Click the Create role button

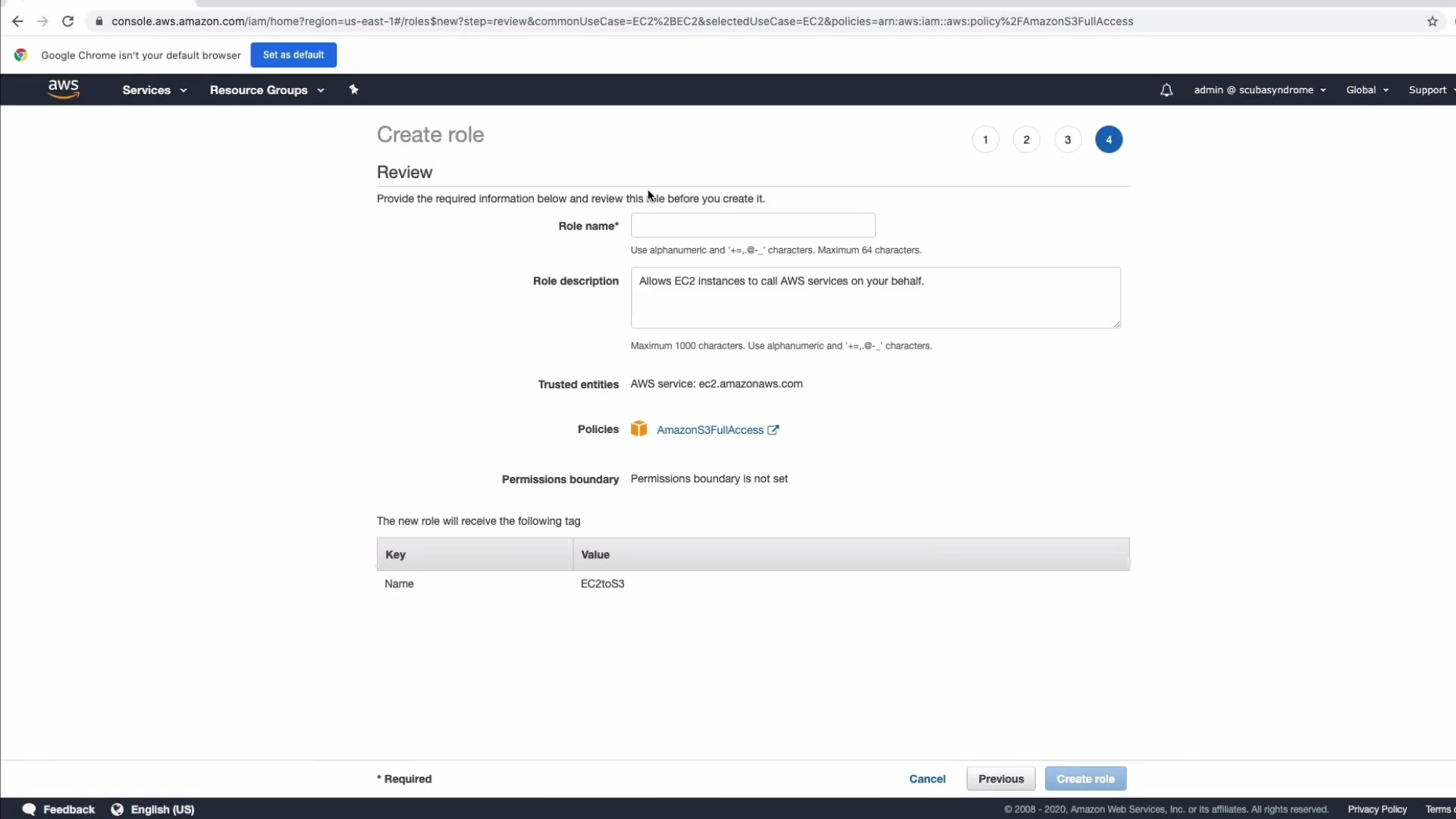click(1085, 779)
